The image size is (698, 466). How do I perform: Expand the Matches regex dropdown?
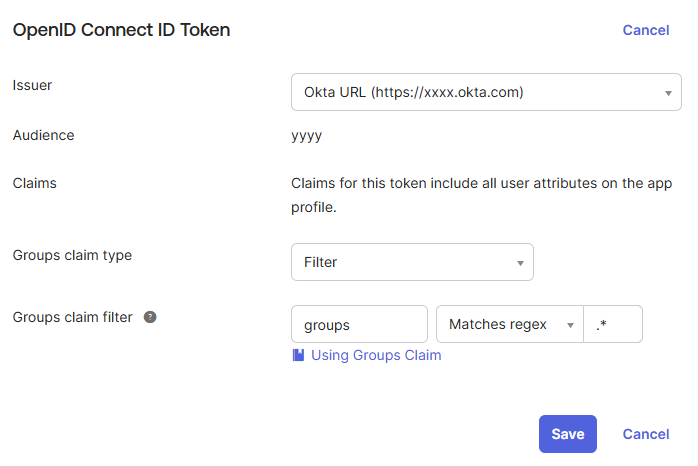510,324
